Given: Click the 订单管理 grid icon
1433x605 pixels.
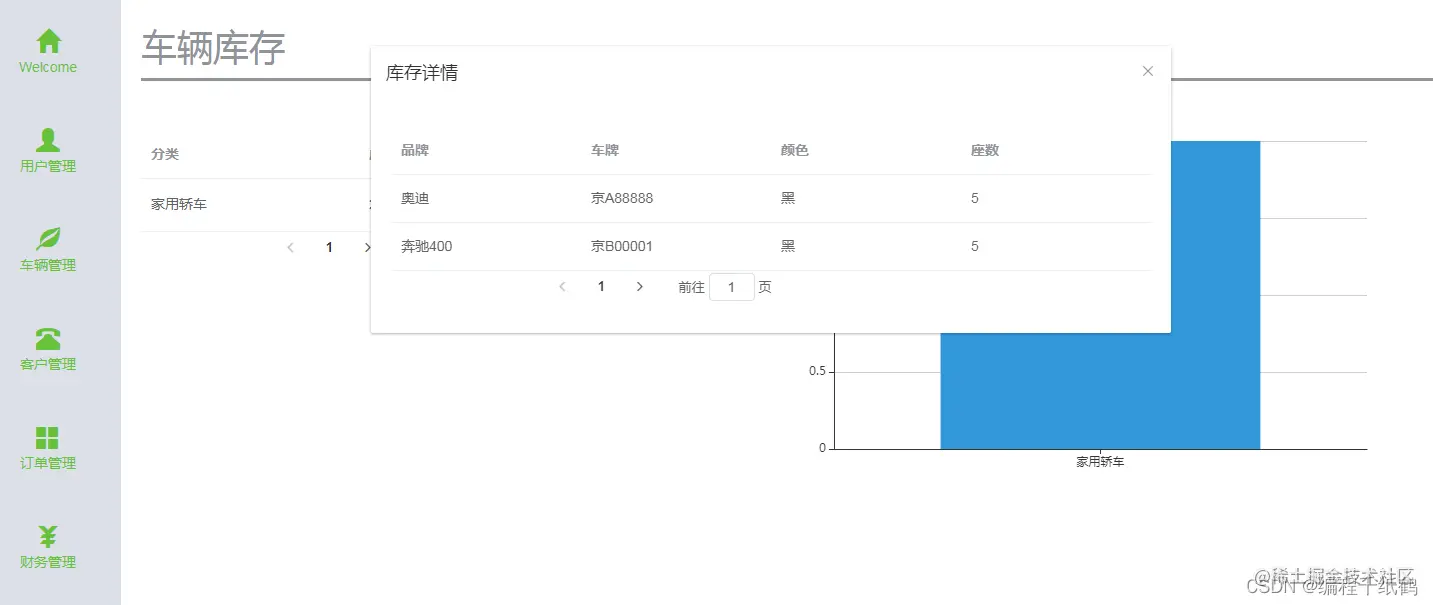Looking at the screenshot, I should point(47,437).
